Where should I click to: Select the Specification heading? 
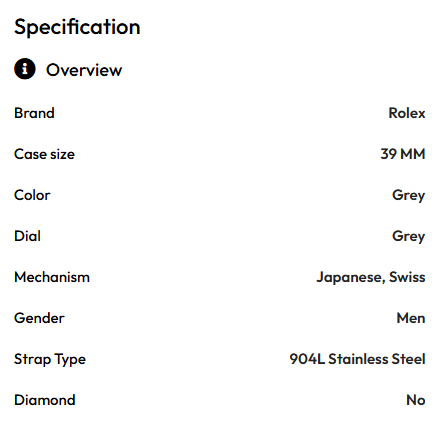click(x=77, y=27)
